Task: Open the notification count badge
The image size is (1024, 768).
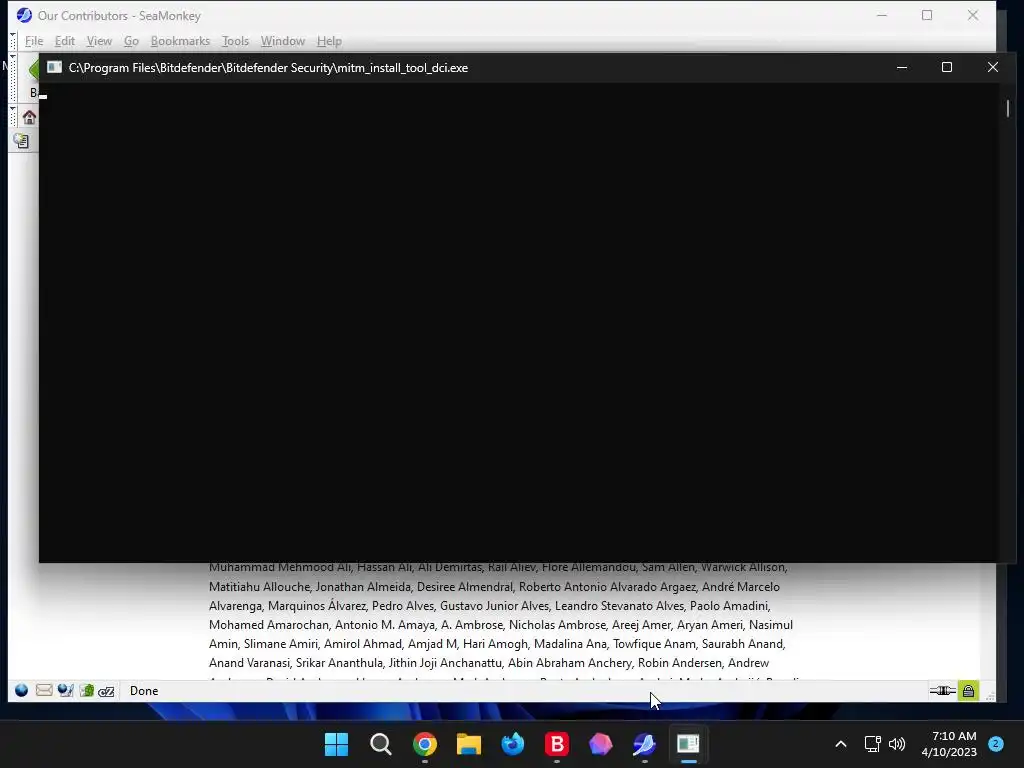Action: click(x=996, y=744)
